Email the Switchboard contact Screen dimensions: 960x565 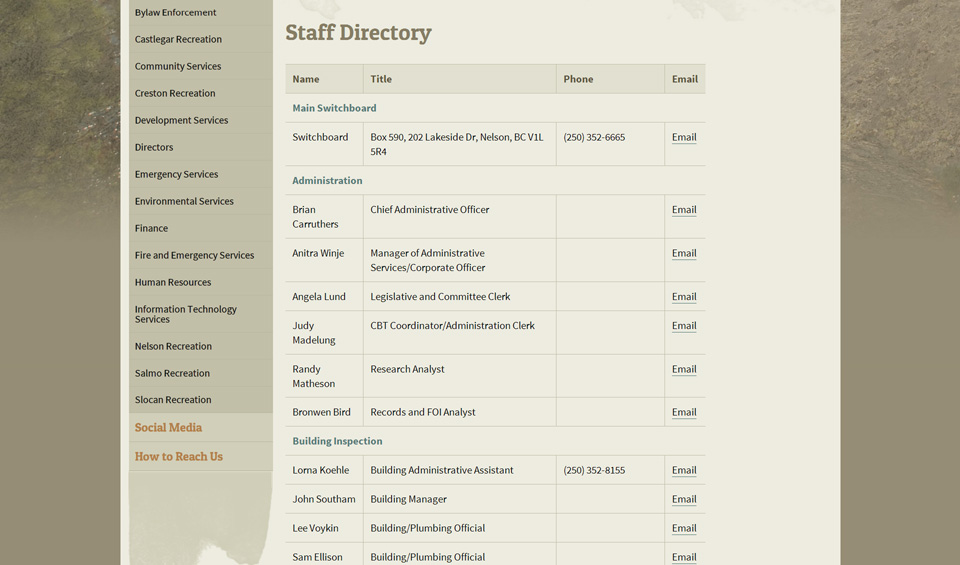[684, 138]
